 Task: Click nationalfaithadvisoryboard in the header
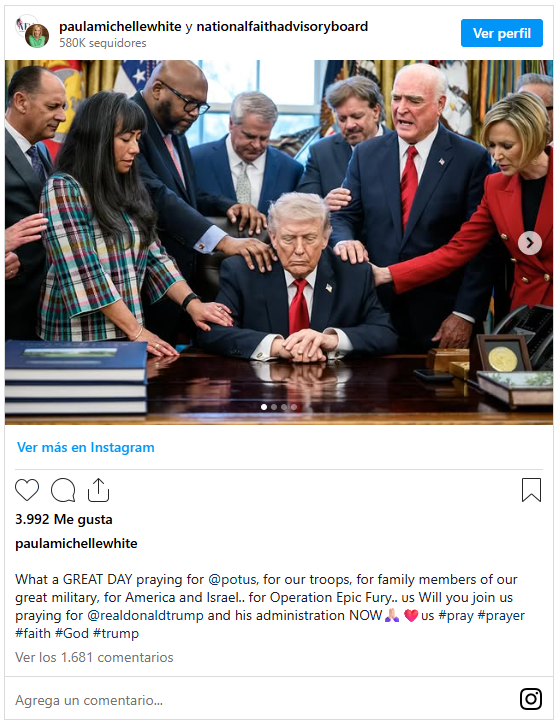(282, 27)
